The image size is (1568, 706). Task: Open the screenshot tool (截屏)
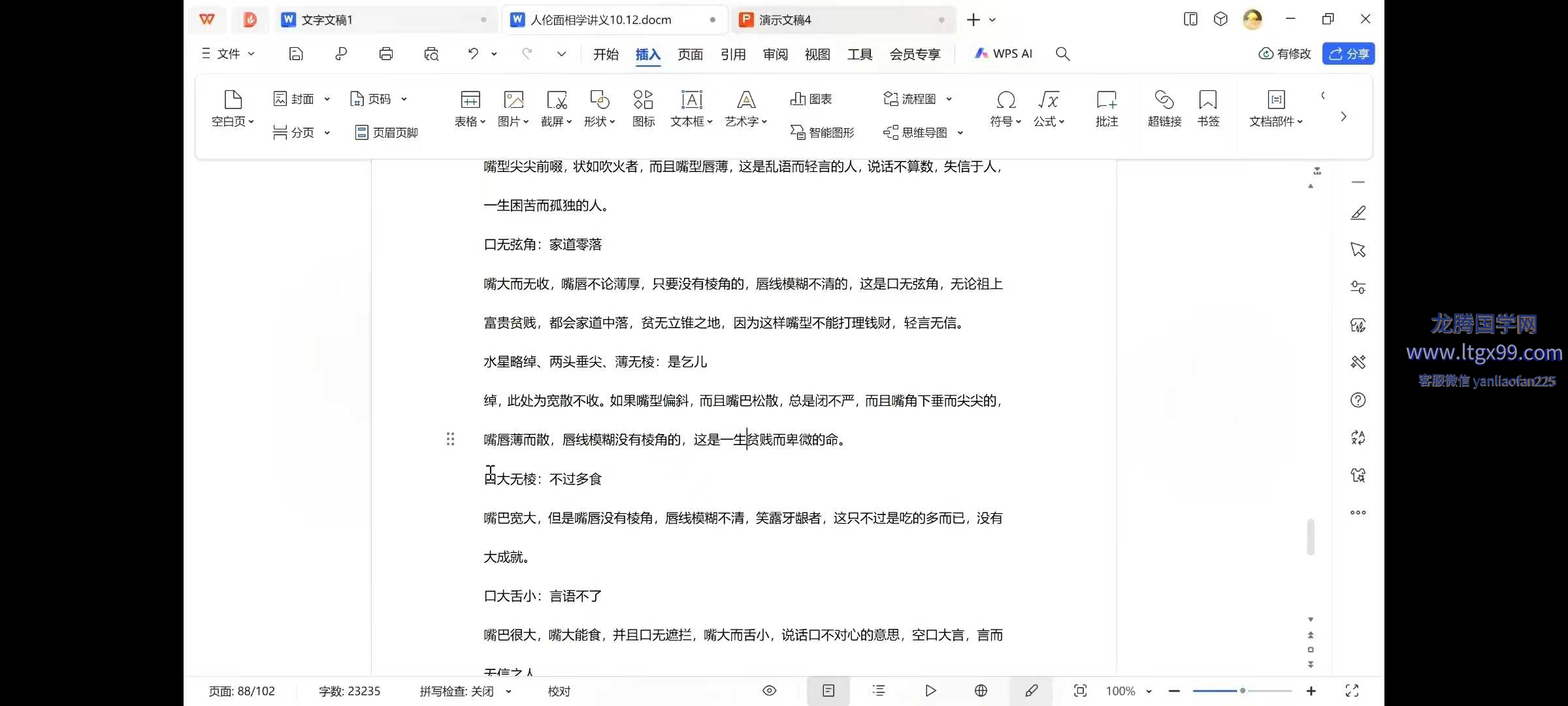click(x=557, y=109)
